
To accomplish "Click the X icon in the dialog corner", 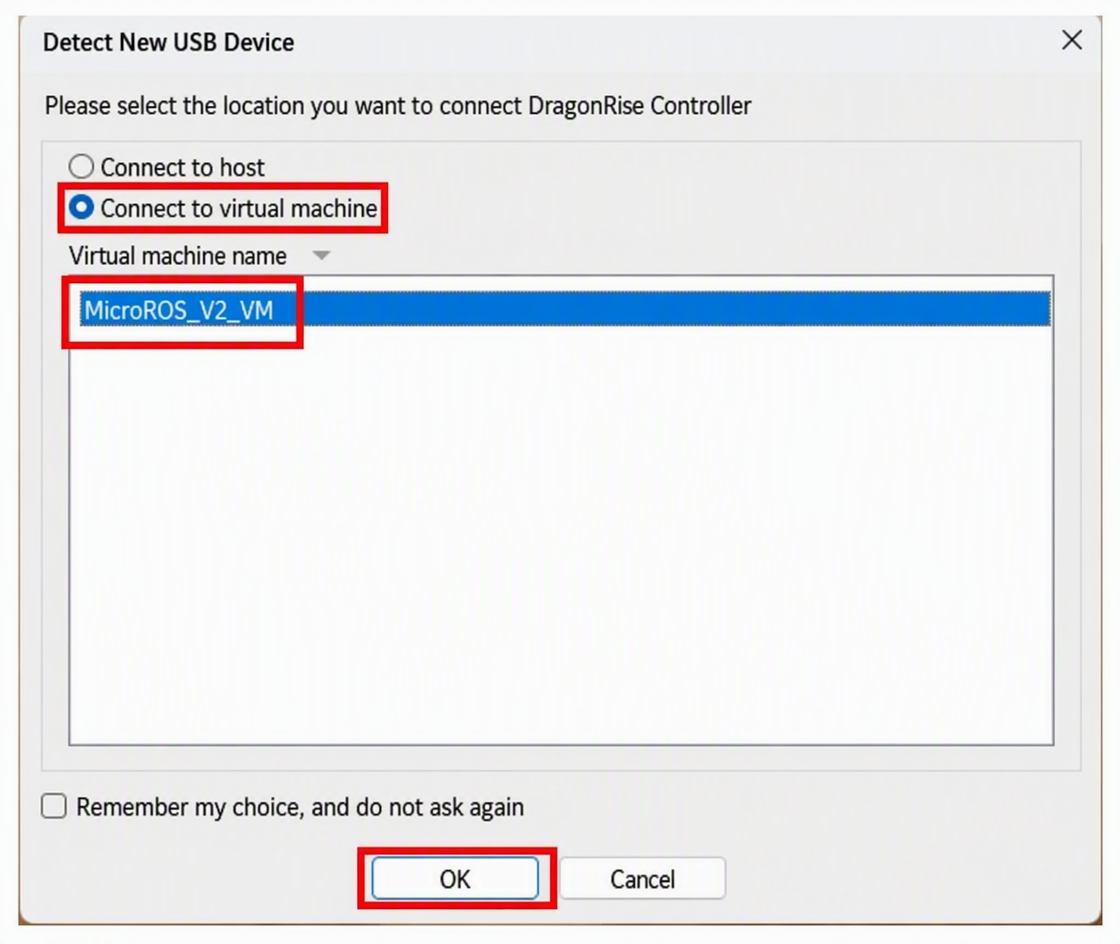I will pyautogui.click(x=1071, y=40).
